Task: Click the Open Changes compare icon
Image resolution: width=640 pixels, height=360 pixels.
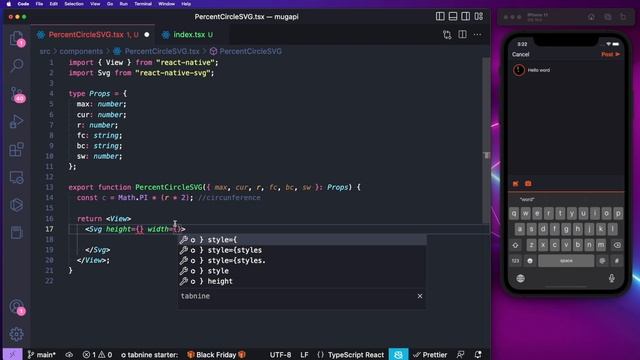Action: (447, 35)
